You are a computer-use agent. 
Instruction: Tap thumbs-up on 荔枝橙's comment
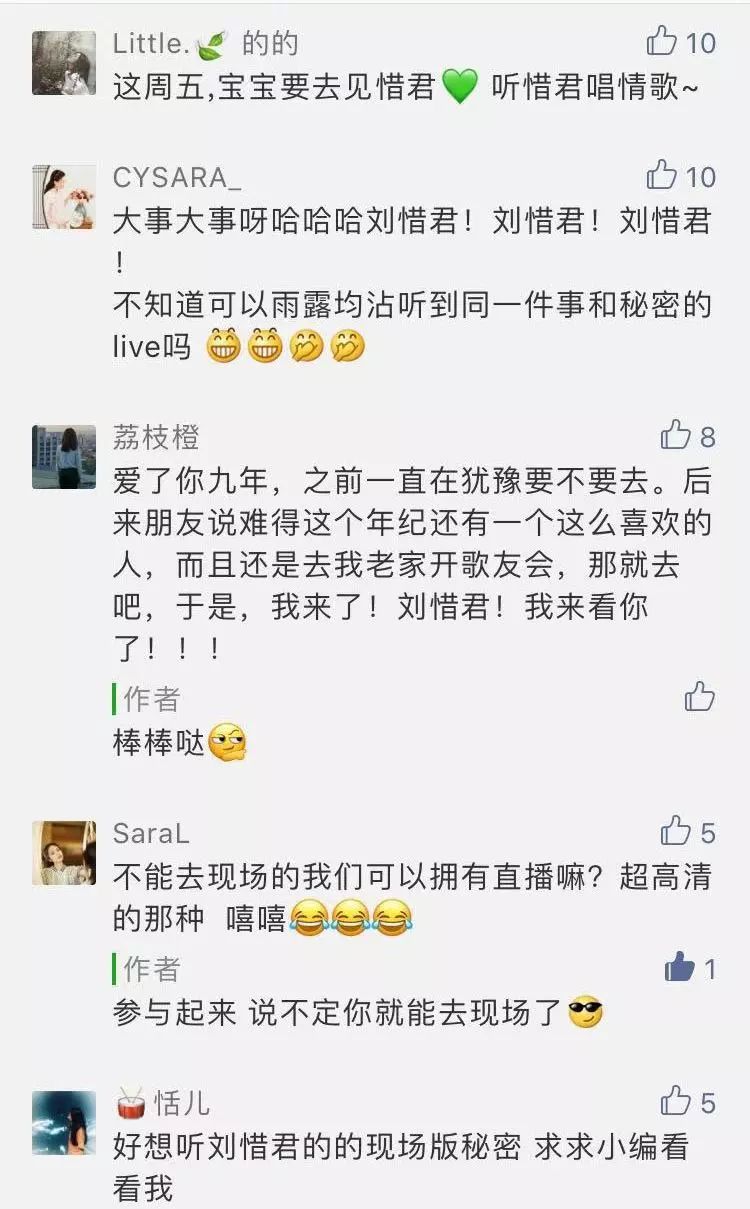coord(676,435)
